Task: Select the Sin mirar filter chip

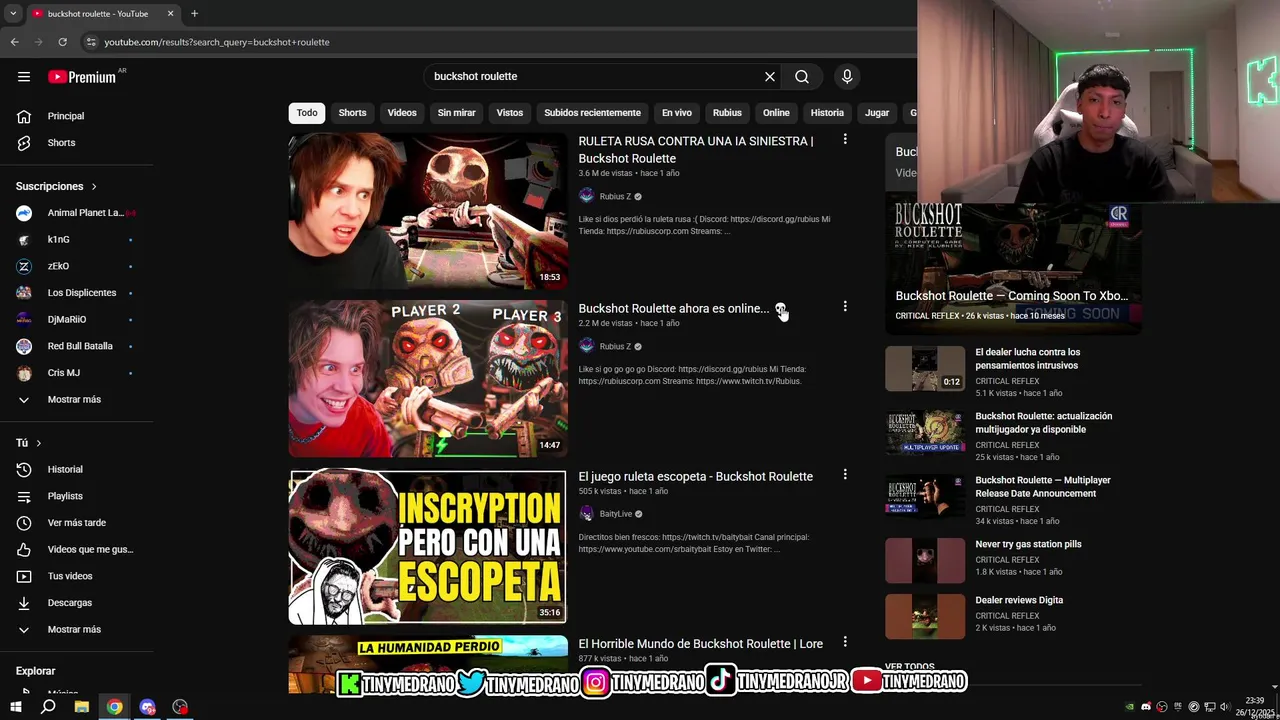Action: point(456,113)
